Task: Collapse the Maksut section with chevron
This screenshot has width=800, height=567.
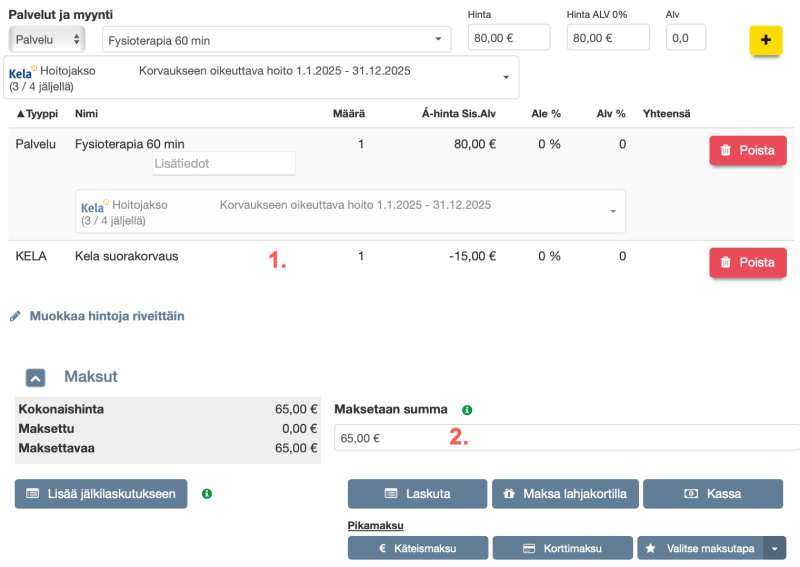Action: click(35, 377)
